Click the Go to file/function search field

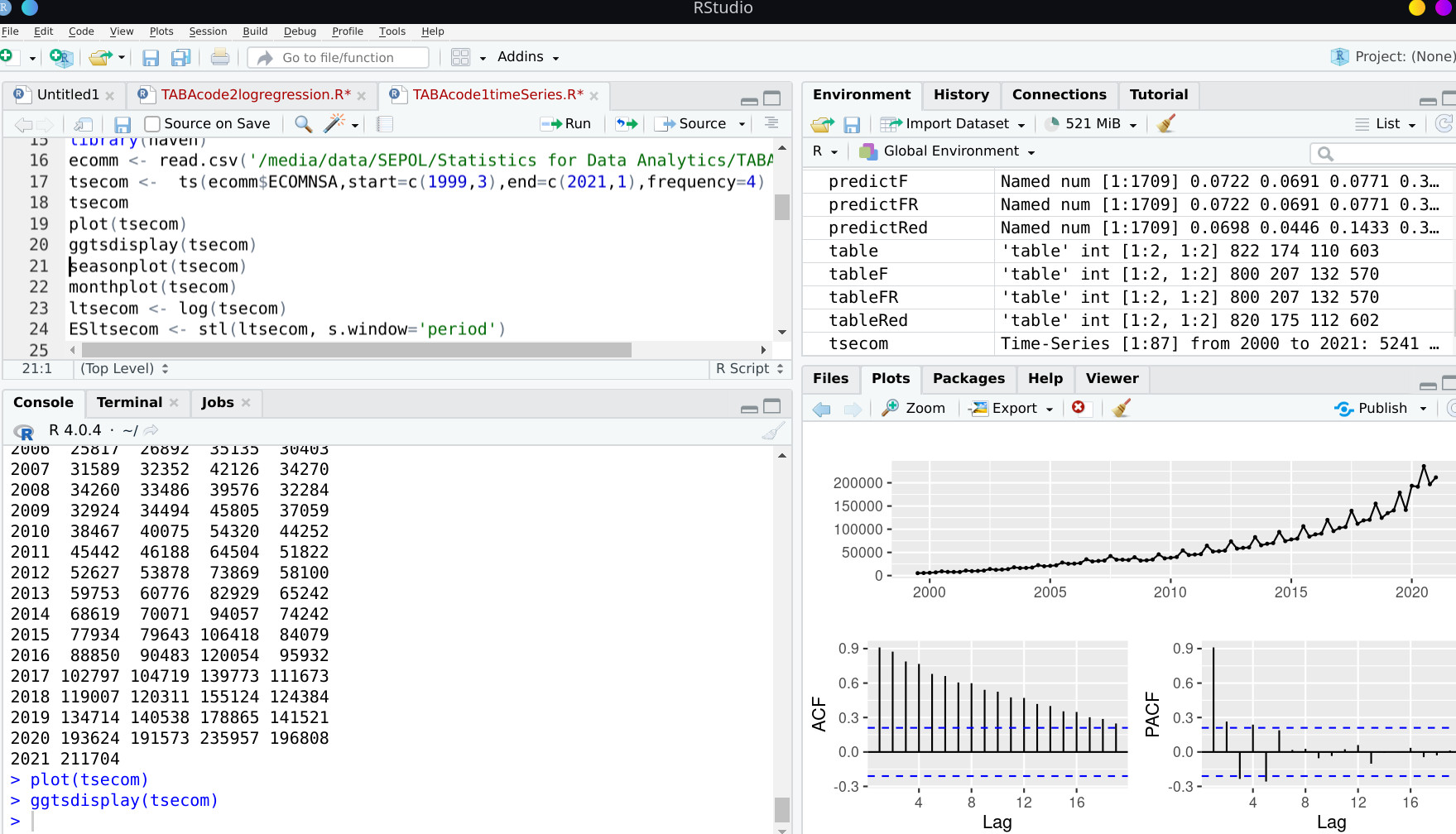(338, 57)
